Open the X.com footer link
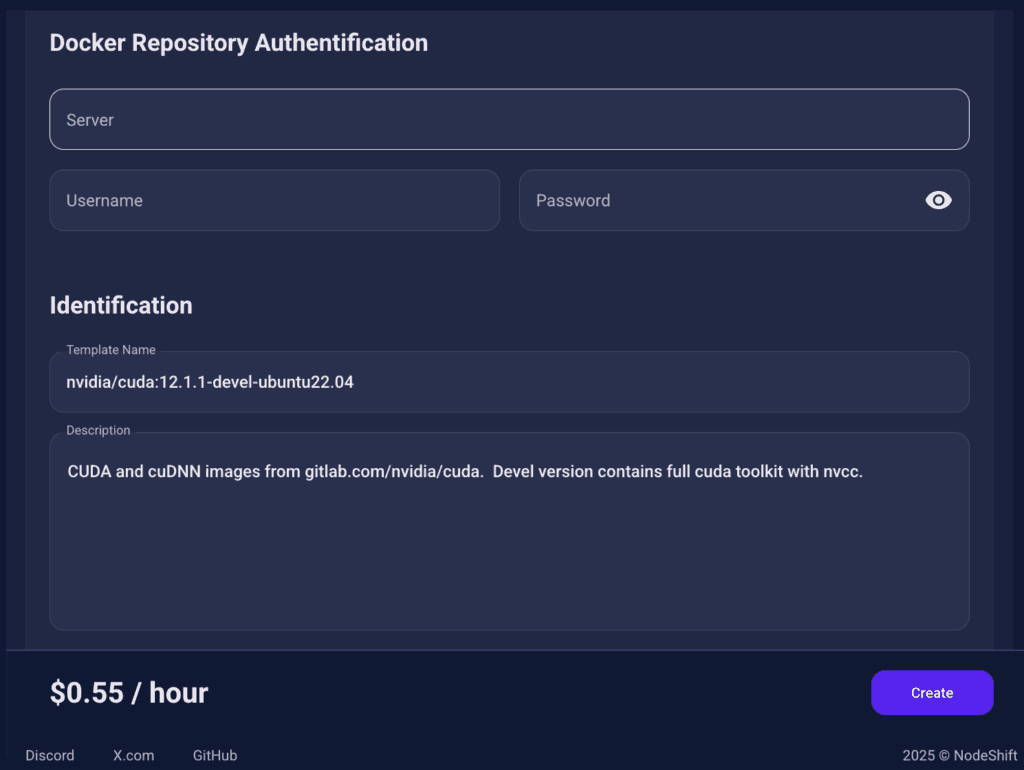The height and width of the screenshot is (770, 1024). click(133, 756)
